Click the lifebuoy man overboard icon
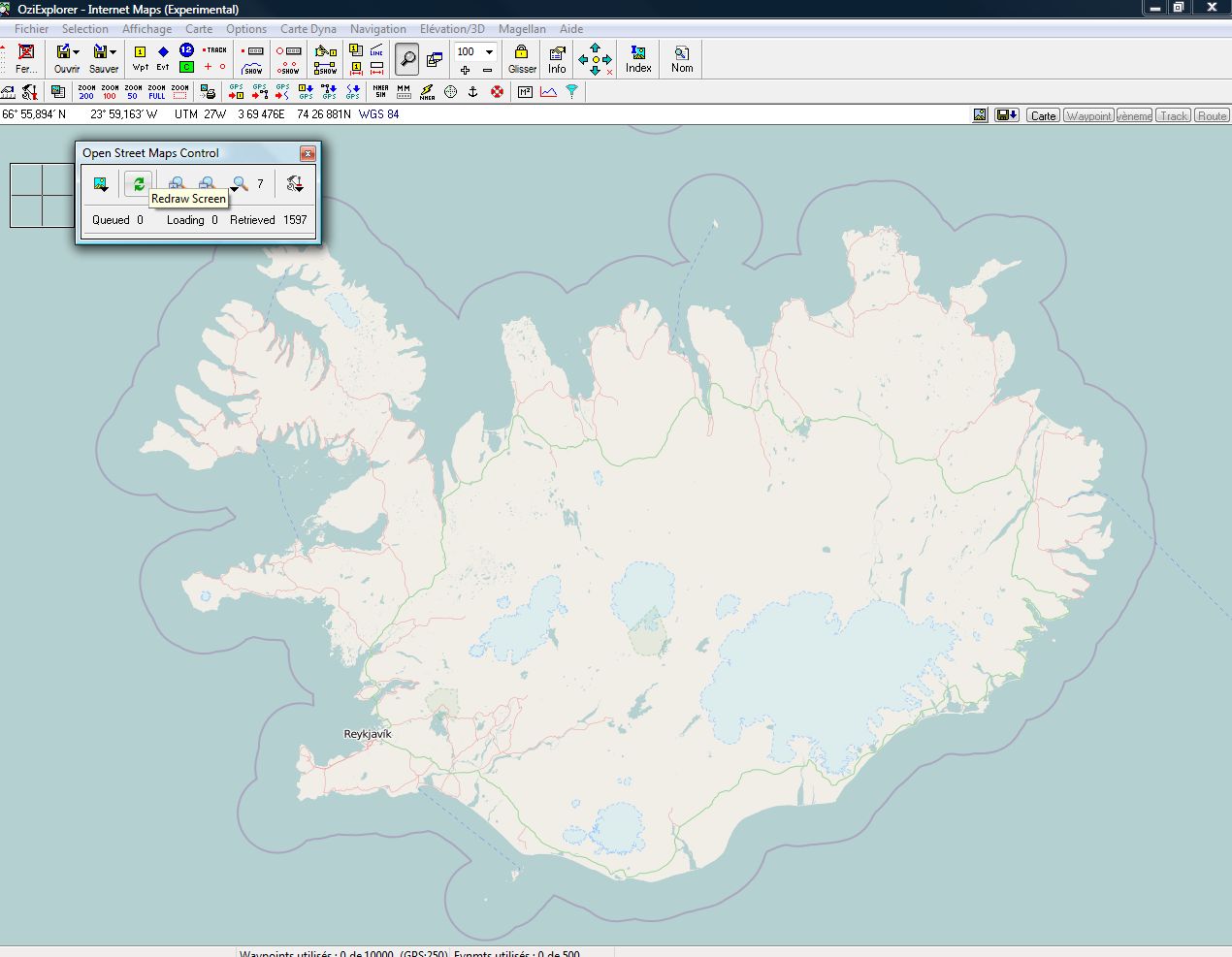The width and height of the screenshot is (1232, 957). 497,92
